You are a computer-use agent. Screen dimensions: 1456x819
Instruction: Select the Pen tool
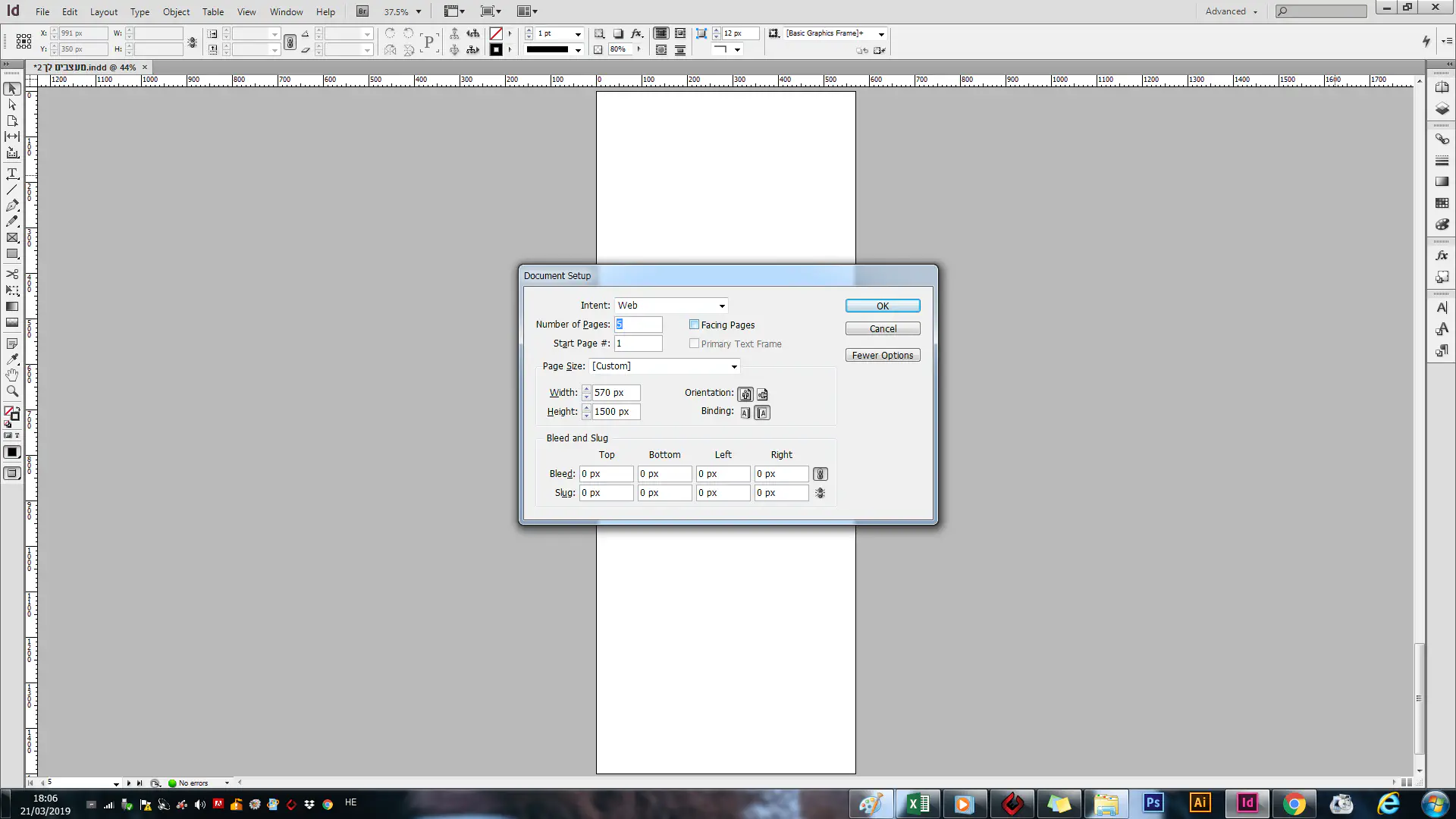coord(12,206)
